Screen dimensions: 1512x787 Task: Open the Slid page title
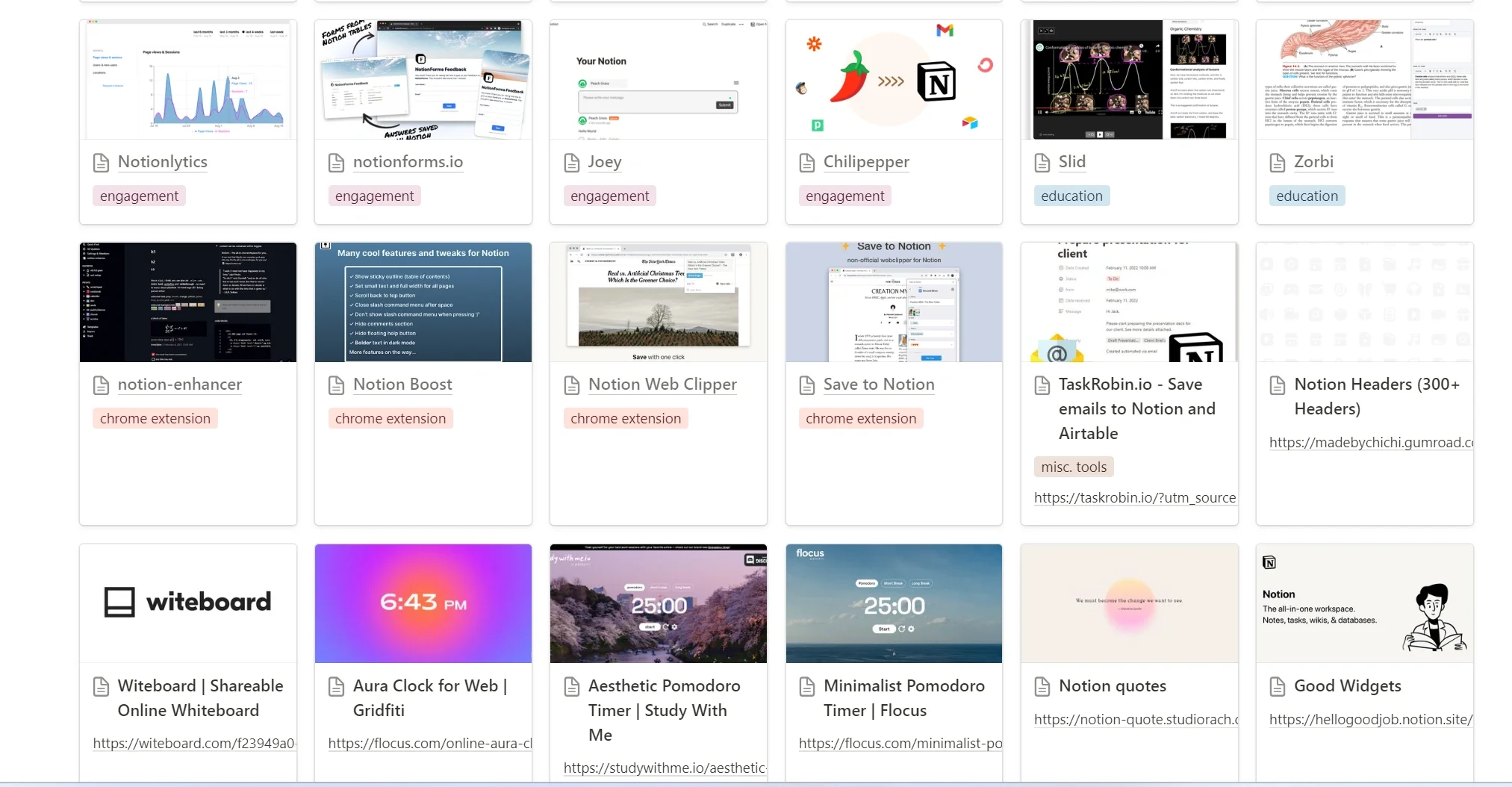tap(1072, 162)
